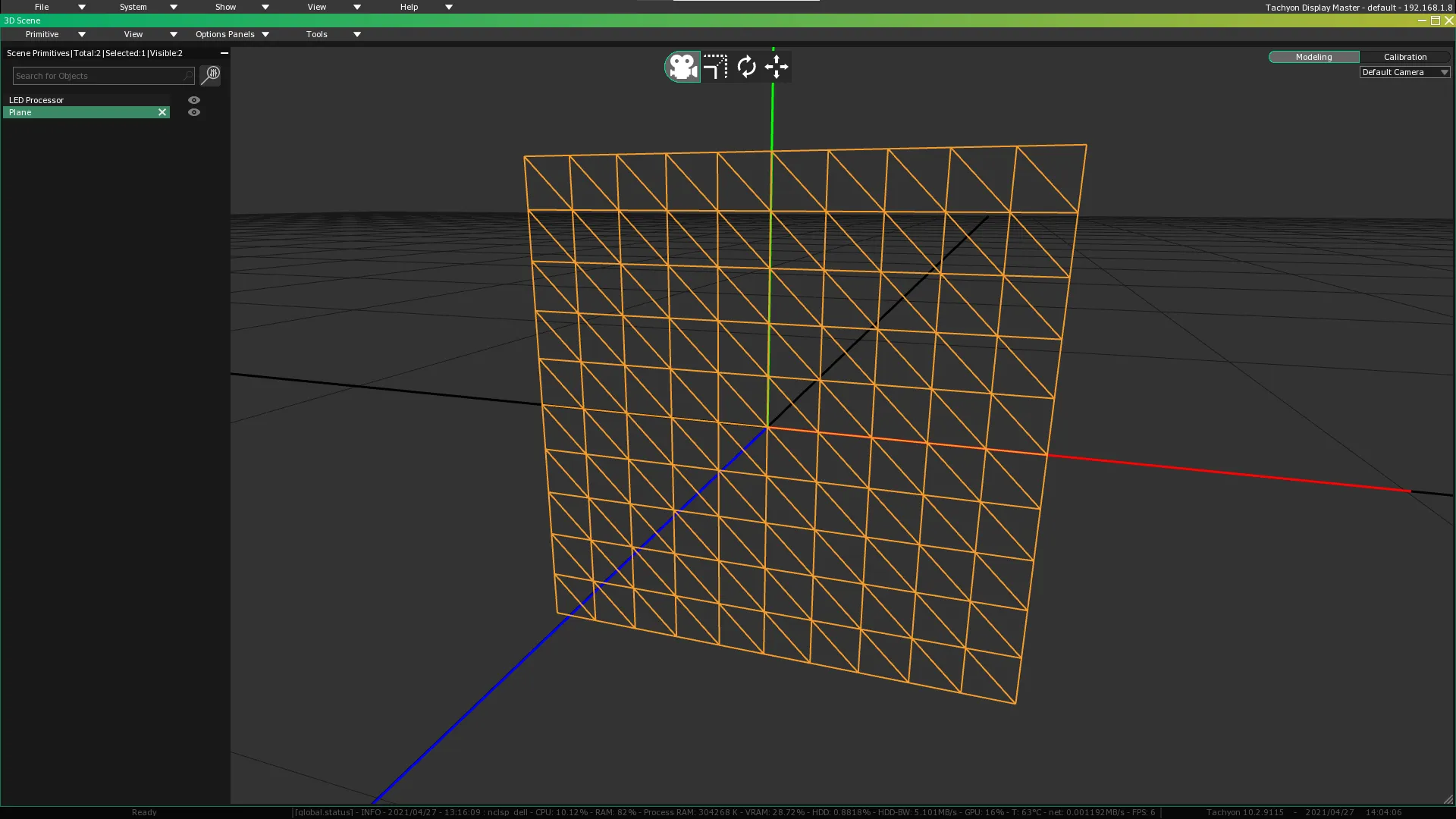Open the Default Camera dropdown
Screen dimensions: 1456x819
point(1405,72)
